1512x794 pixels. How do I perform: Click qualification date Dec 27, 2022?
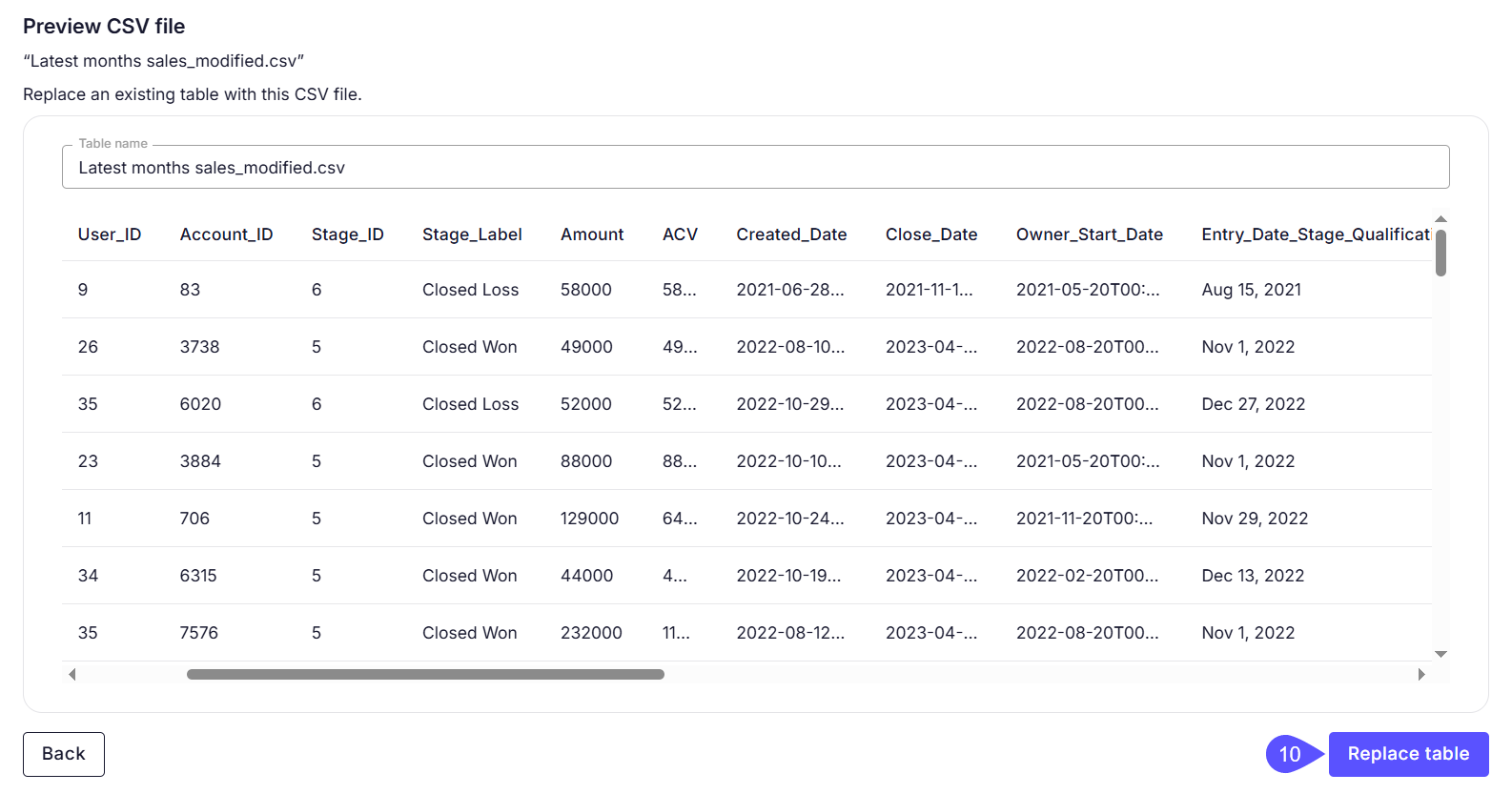coord(1254,404)
